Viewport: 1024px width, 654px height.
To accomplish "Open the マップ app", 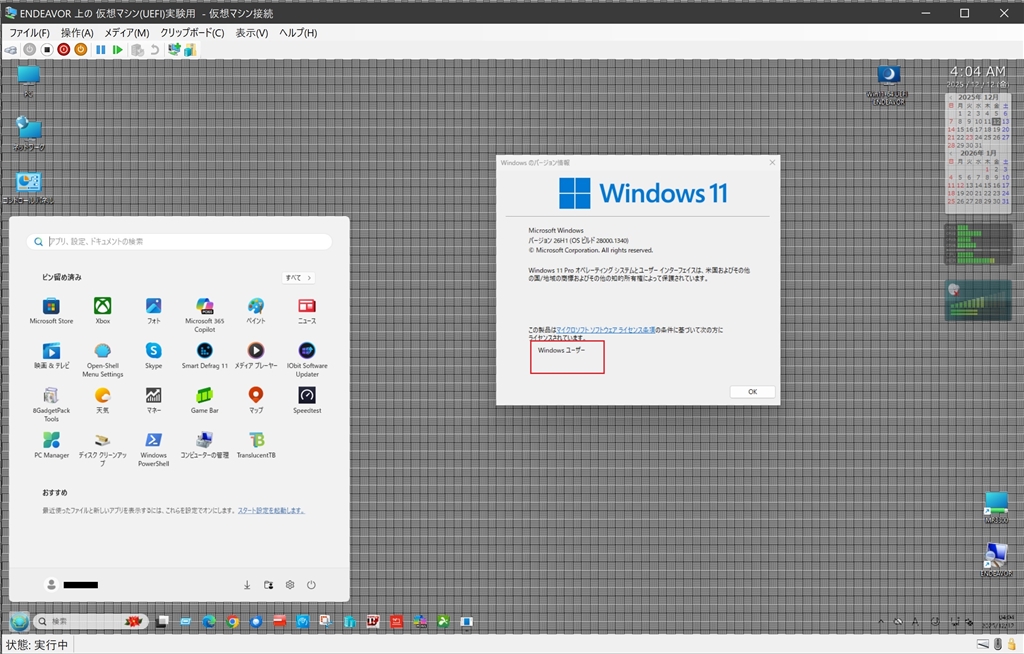I will click(x=256, y=401).
